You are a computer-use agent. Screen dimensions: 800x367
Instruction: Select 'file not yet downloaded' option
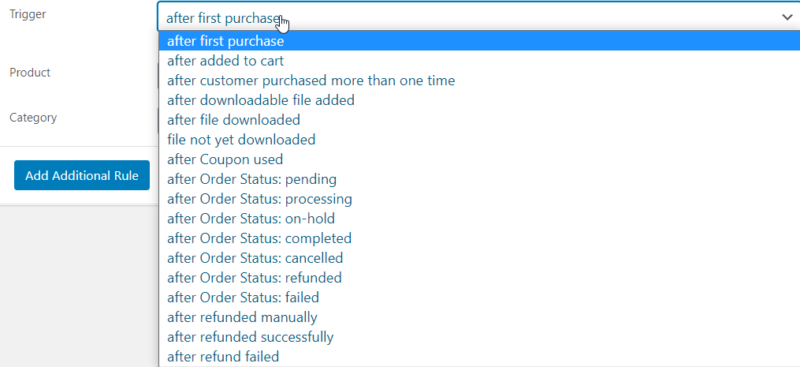tap(479, 139)
